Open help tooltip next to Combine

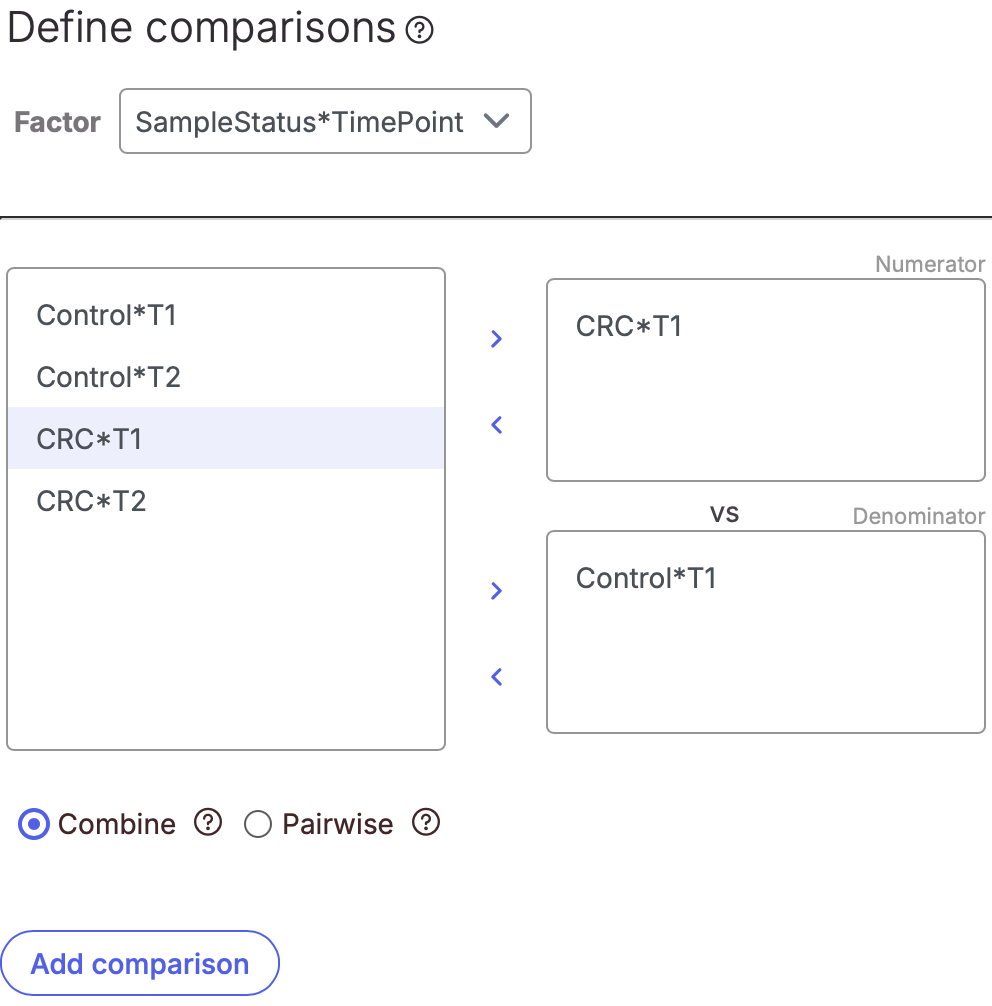click(208, 823)
